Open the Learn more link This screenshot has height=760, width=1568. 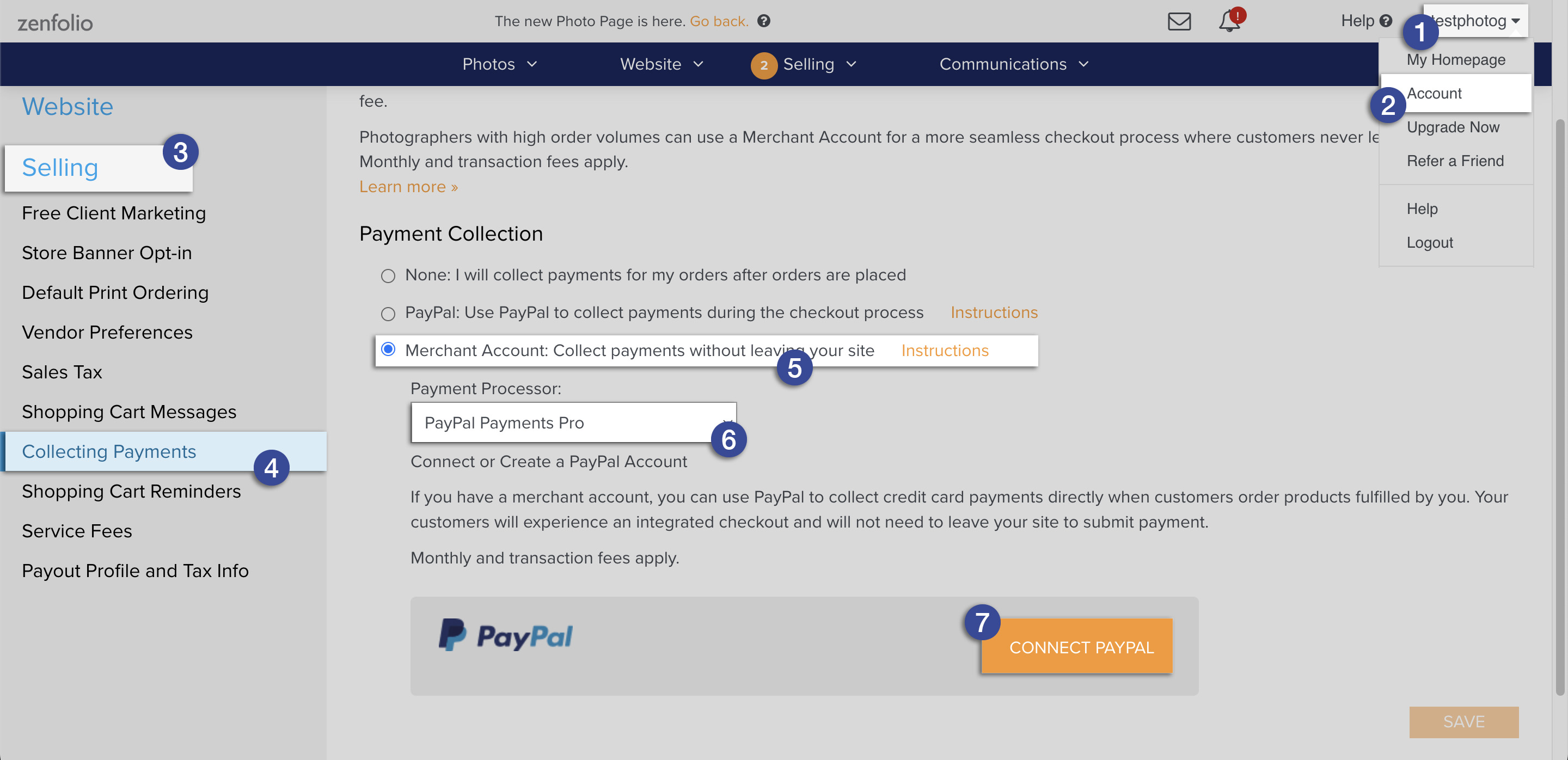[407, 186]
